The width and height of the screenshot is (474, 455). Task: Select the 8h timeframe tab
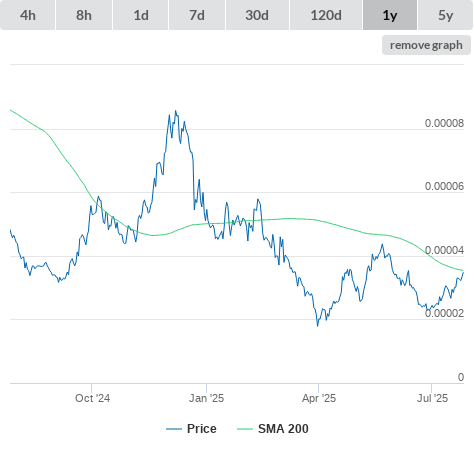(84, 15)
